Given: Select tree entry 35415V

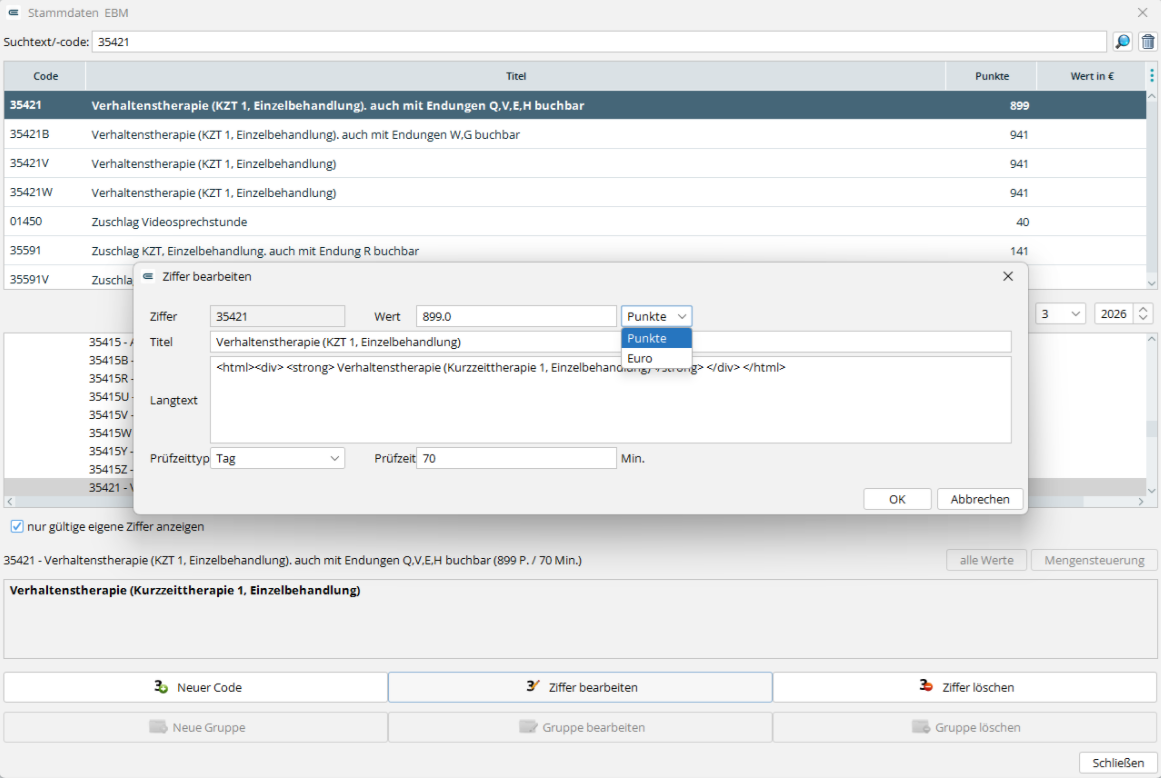Looking at the screenshot, I should point(111,415).
